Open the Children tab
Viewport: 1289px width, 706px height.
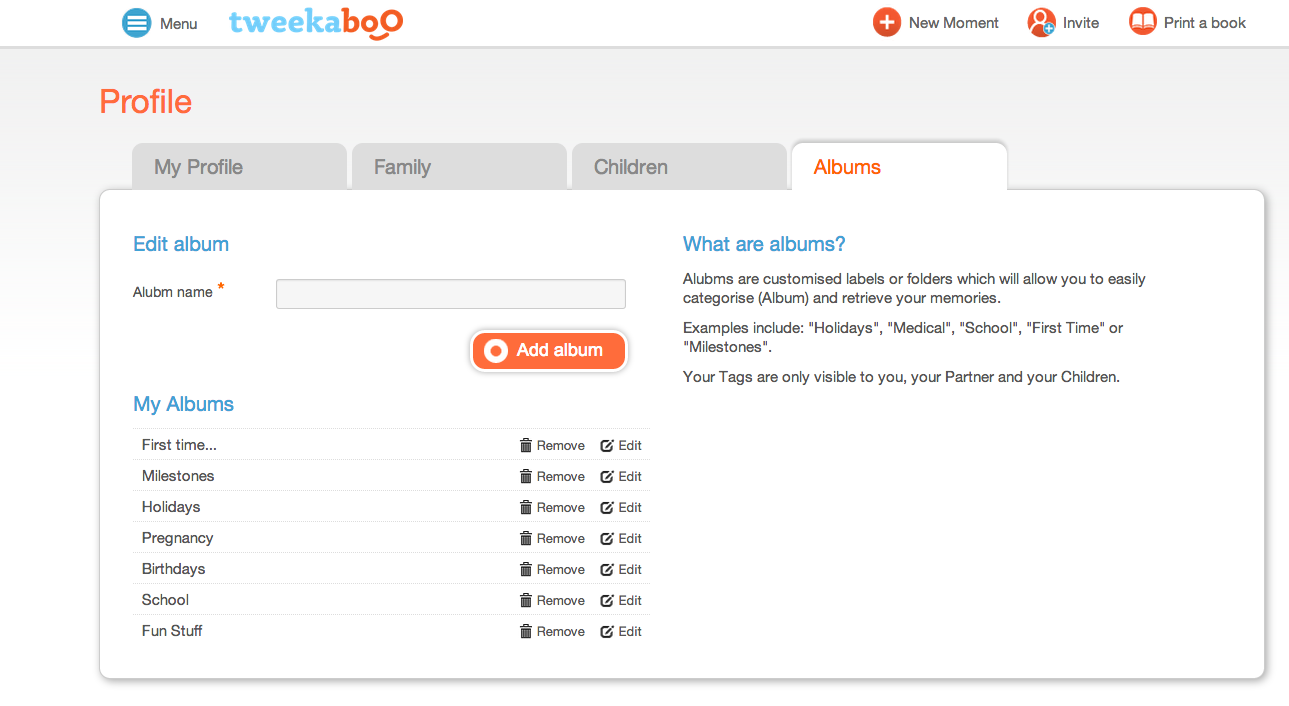pyautogui.click(x=680, y=167)
